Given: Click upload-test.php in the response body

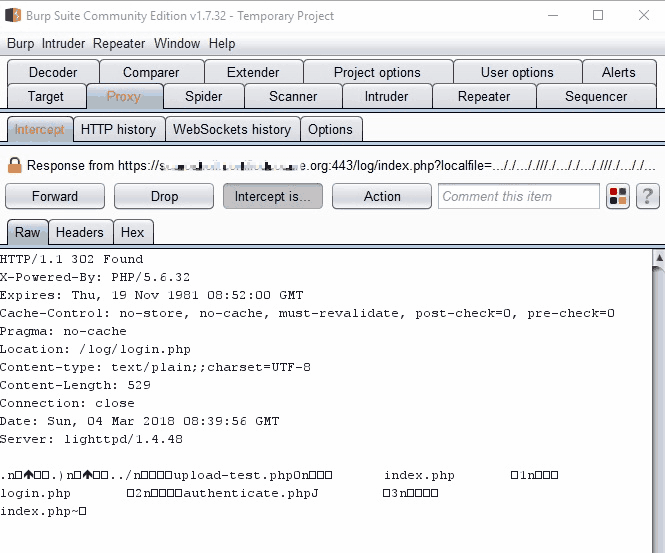Looking at the screenshot, I should click(x=233, y=475).
